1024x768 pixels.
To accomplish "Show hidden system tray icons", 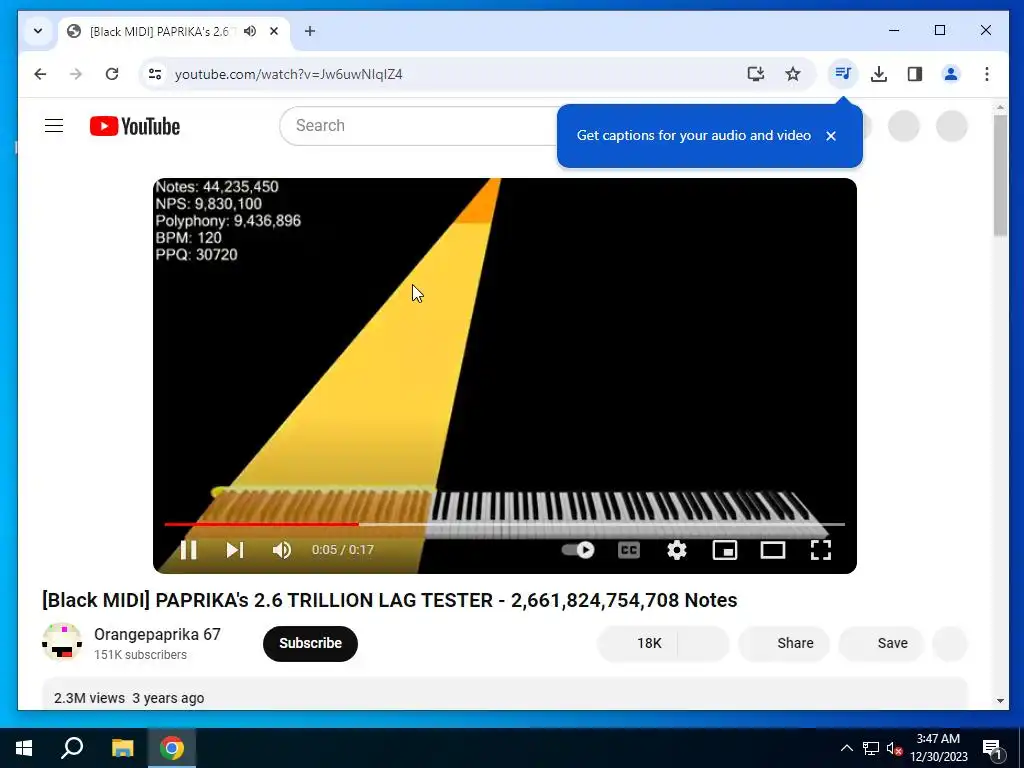I will pos(846,748).
